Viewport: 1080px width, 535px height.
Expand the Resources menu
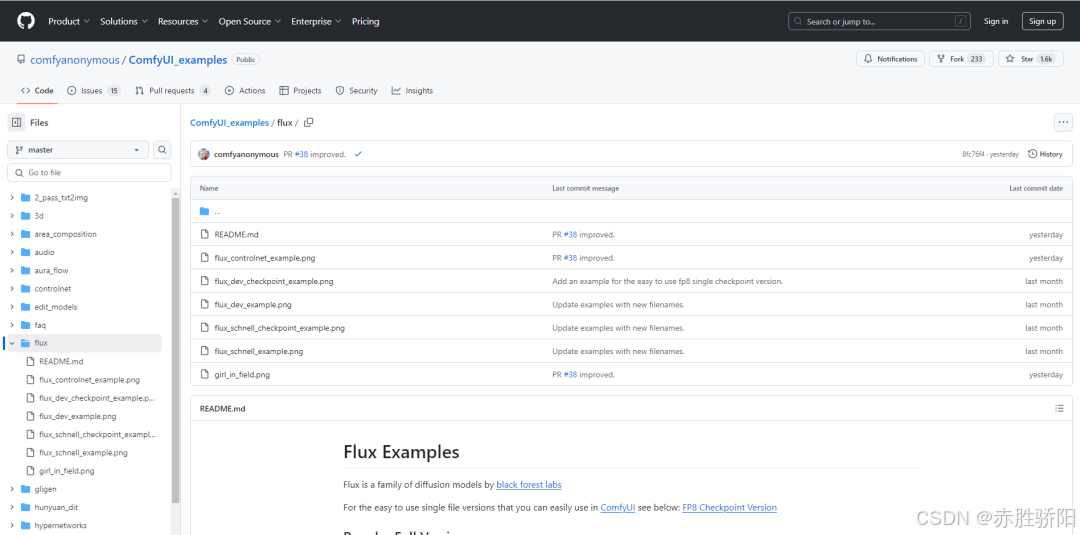point(183,21)
